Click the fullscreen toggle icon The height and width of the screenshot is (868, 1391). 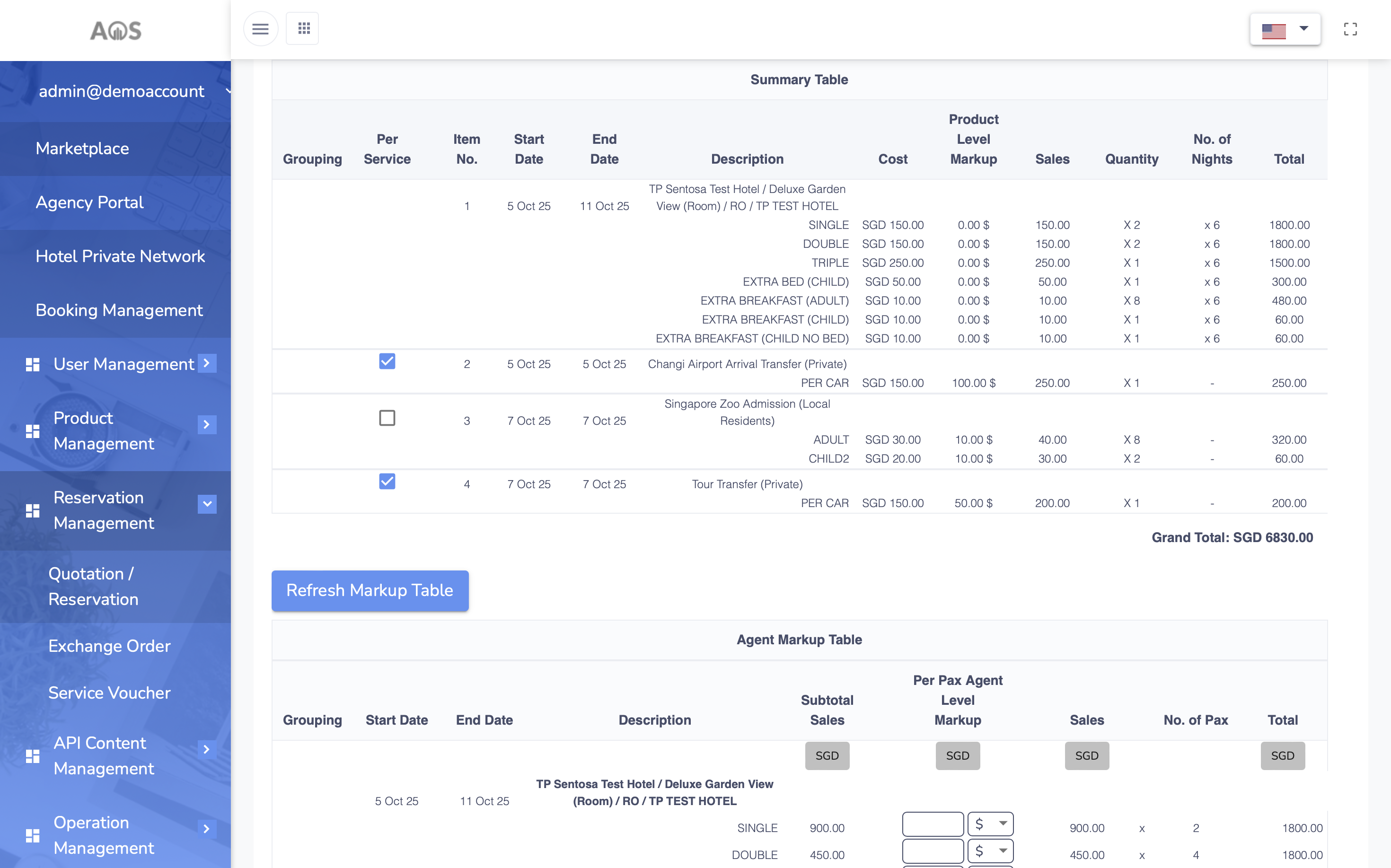pos(1350,29)
